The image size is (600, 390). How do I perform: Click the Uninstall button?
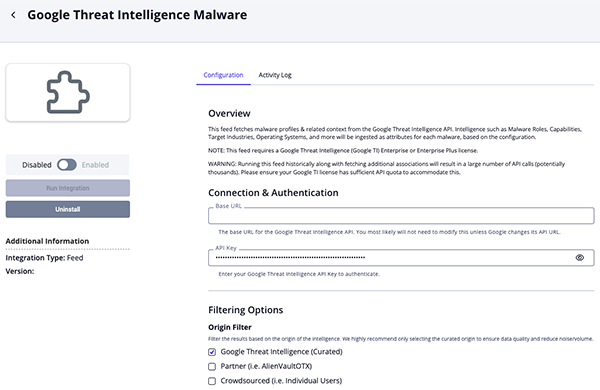[68, 209]
